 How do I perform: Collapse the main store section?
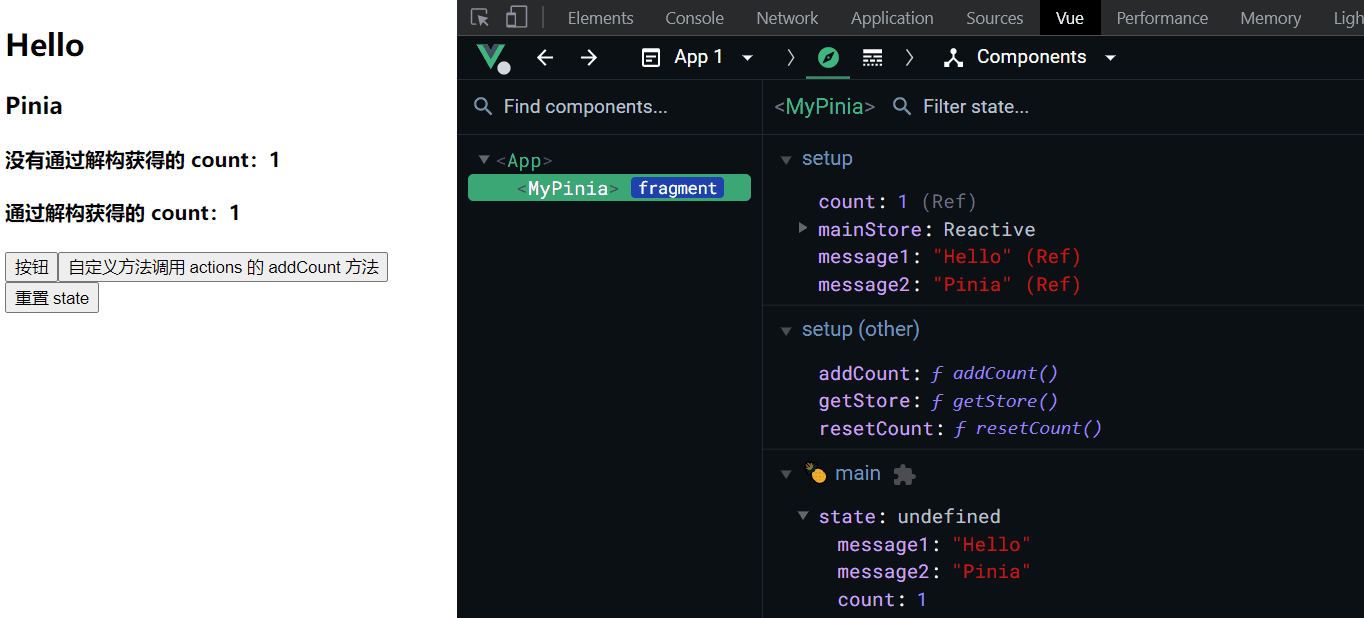coord(786,475)
